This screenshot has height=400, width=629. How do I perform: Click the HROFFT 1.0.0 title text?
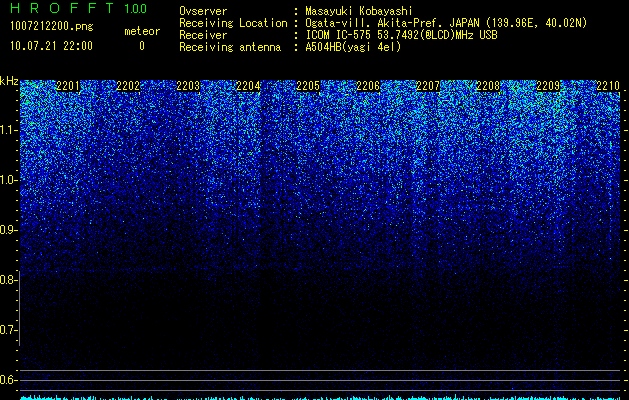coord(78,8)
